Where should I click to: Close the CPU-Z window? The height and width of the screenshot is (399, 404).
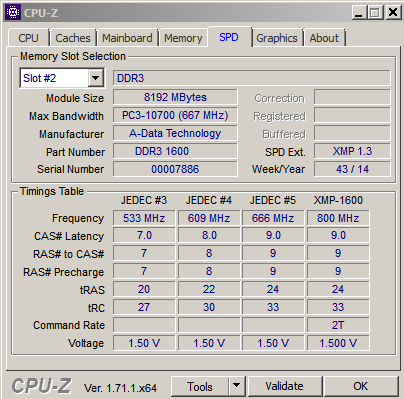click(393, 13)
